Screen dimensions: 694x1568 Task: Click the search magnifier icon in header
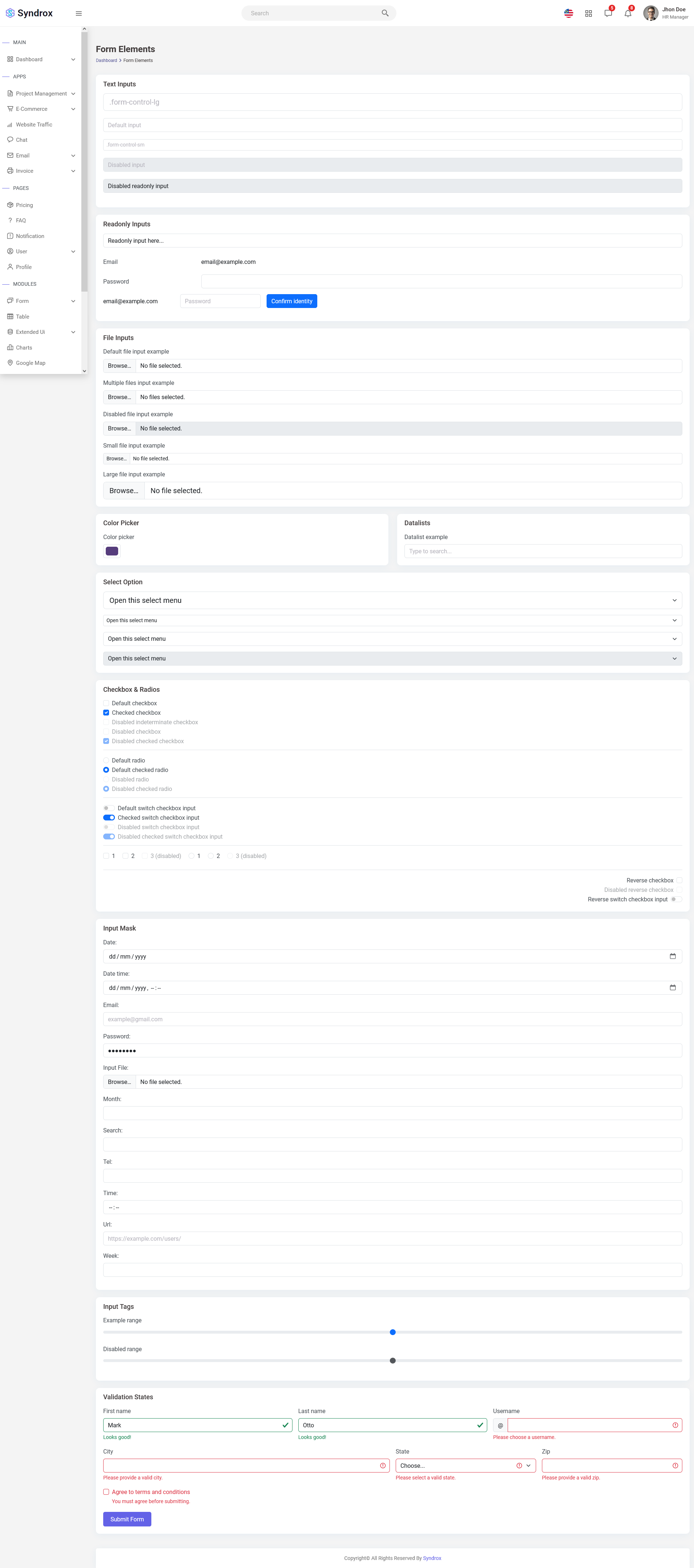[x=385, y=13]
